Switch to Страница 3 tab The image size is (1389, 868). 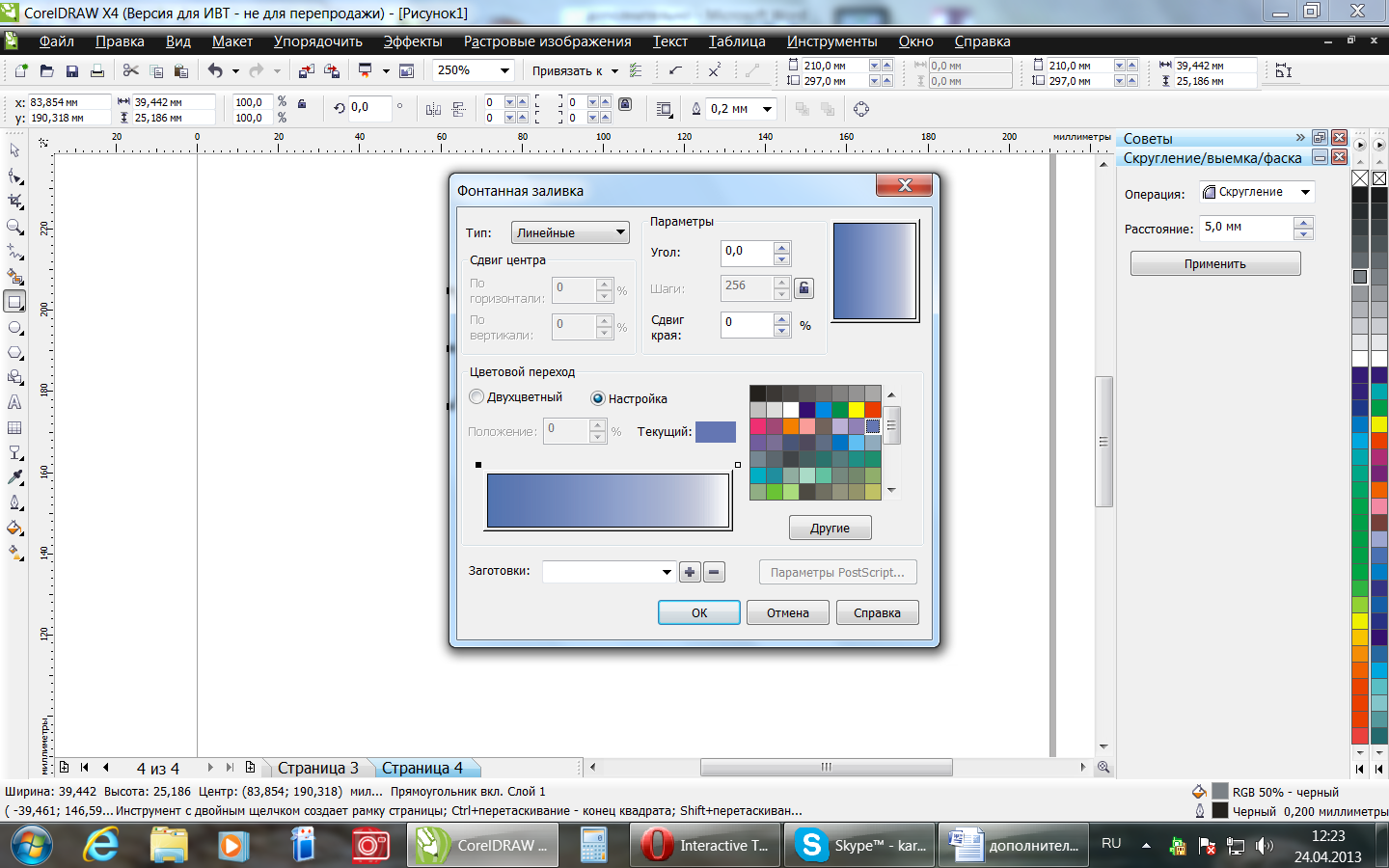pyautogui.click(x=317, y=768)
